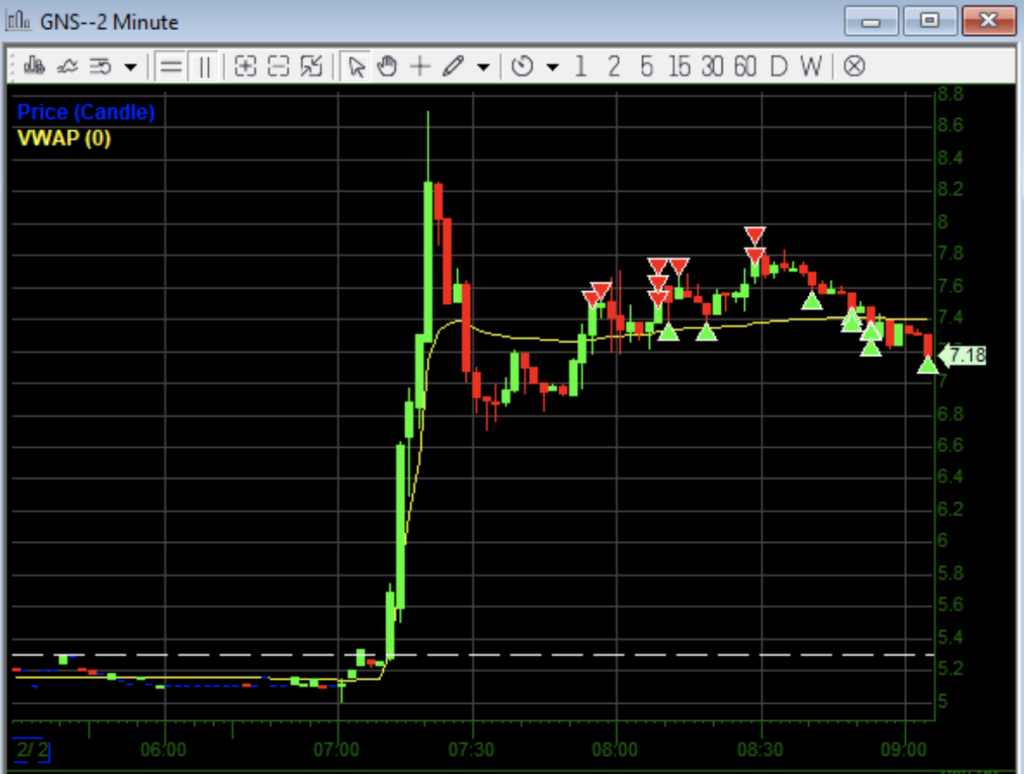Switch to the 5 minute timeframe
This screenshot has width=1024, height=774.
click(647, 66)
